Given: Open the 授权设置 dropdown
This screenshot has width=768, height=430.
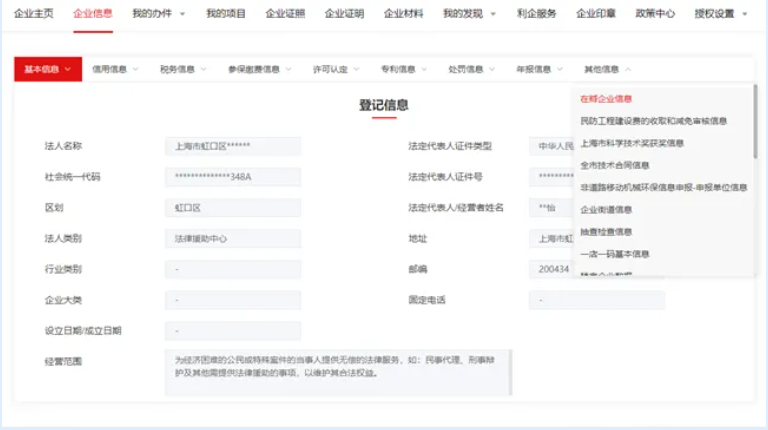Looking at the screenshot, I should [x=717, y=14].
